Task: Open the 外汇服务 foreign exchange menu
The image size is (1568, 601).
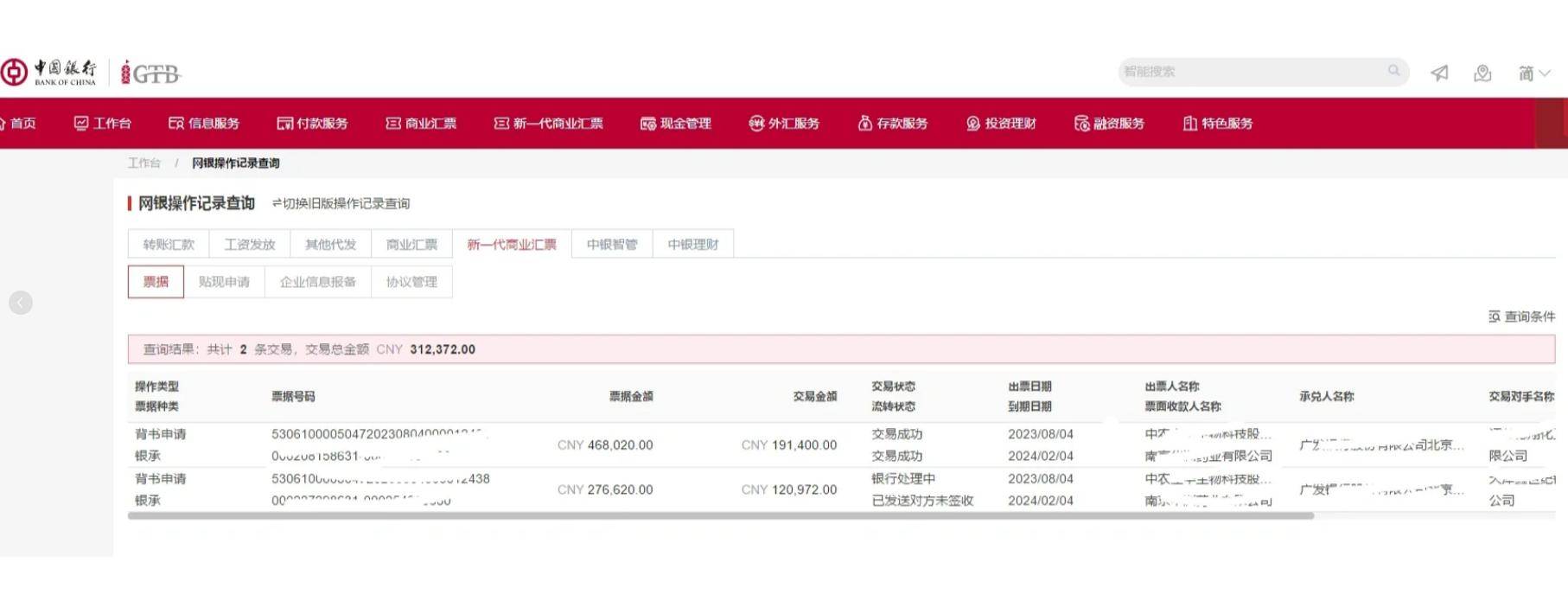Action: tap(784, 124)
